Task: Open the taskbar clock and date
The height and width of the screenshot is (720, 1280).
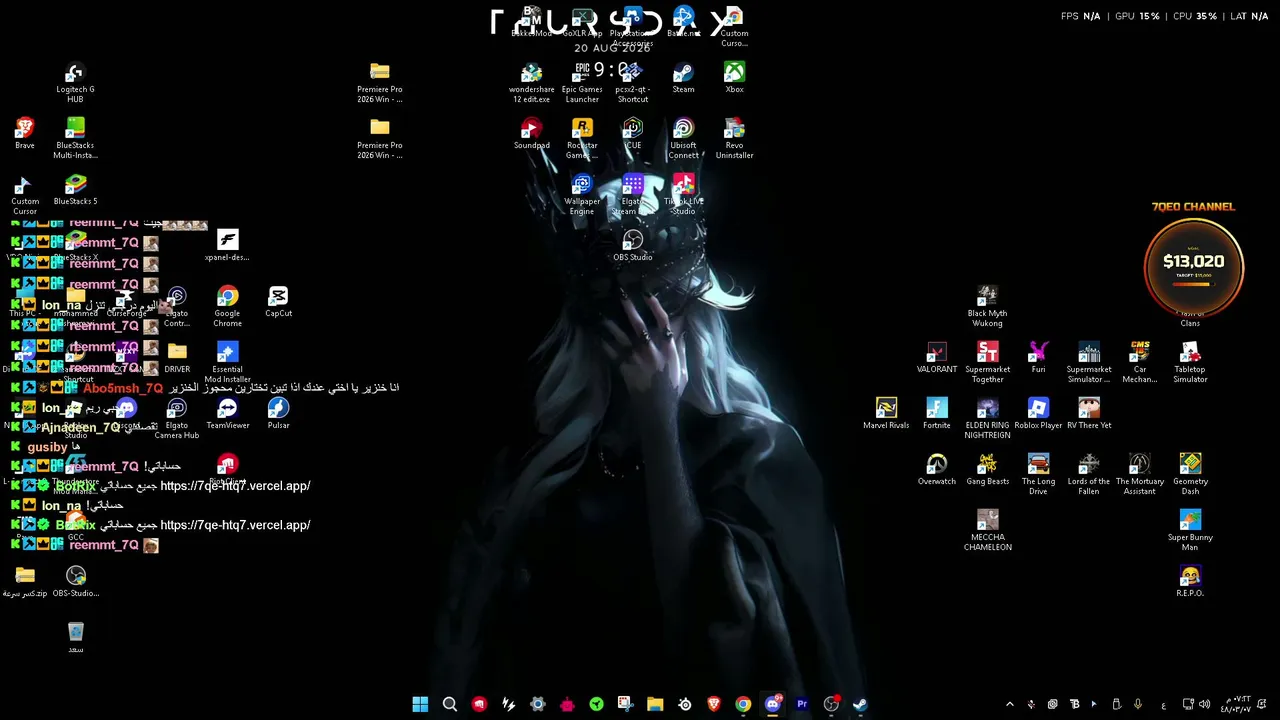Action: point(1235,704)
